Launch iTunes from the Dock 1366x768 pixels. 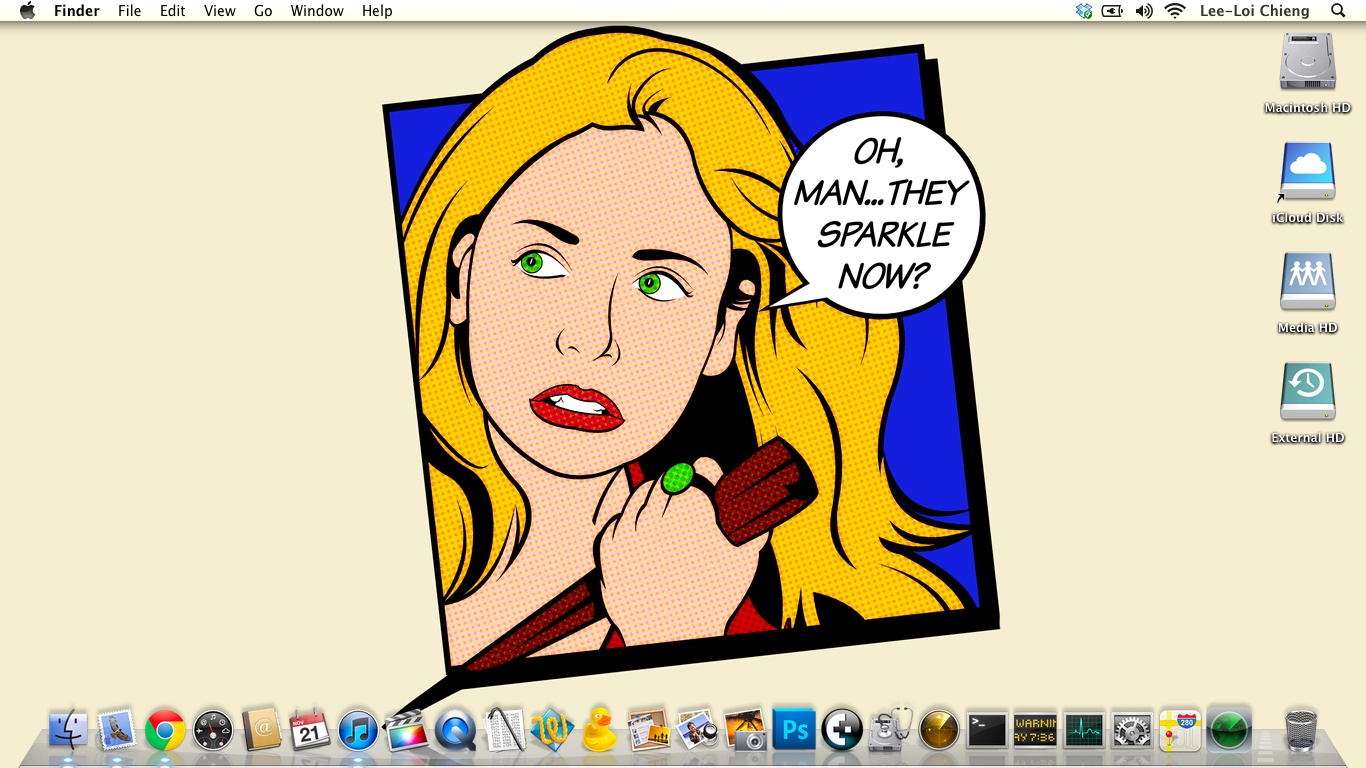pos(358,730)
